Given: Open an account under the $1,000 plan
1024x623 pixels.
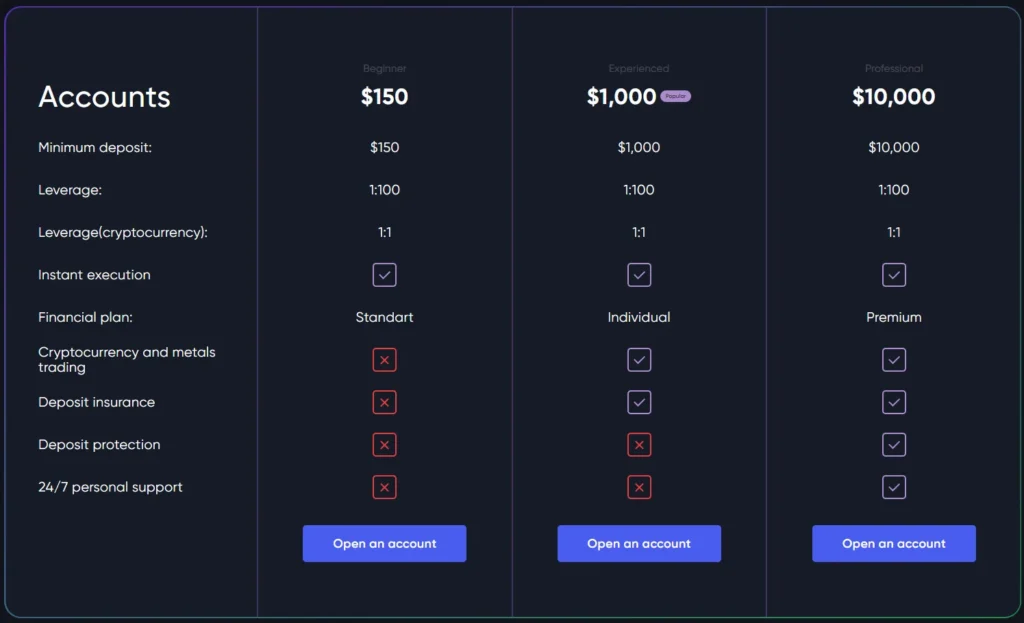Looking at the screenshot, I should [x=639, y=544].
